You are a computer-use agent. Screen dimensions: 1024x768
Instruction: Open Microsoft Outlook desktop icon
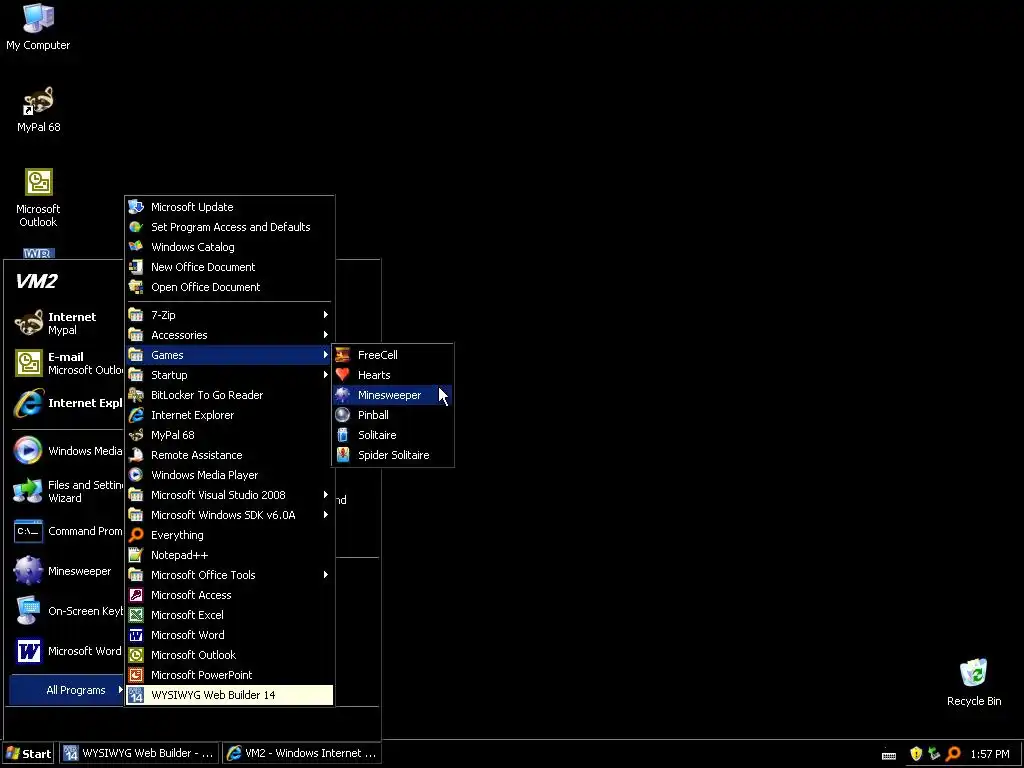(x=39, y=198)
